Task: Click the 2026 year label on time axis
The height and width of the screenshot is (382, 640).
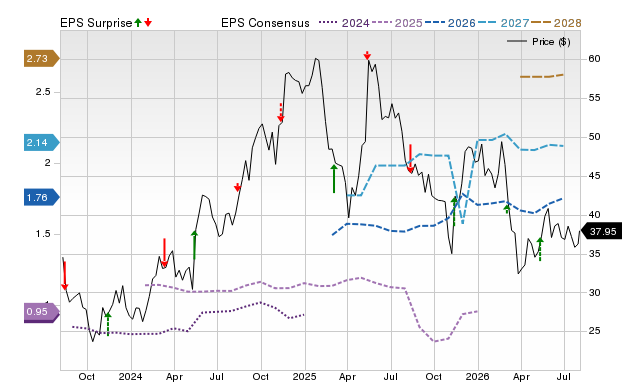Action: tap(478, 376)
